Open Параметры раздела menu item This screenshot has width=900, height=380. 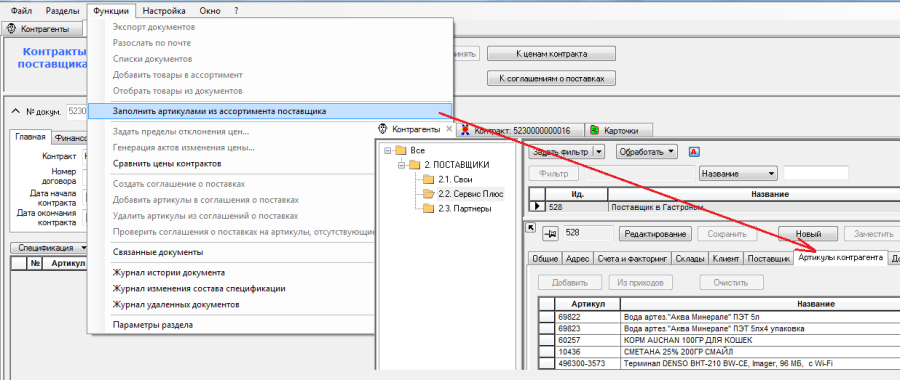click(153, 325)
